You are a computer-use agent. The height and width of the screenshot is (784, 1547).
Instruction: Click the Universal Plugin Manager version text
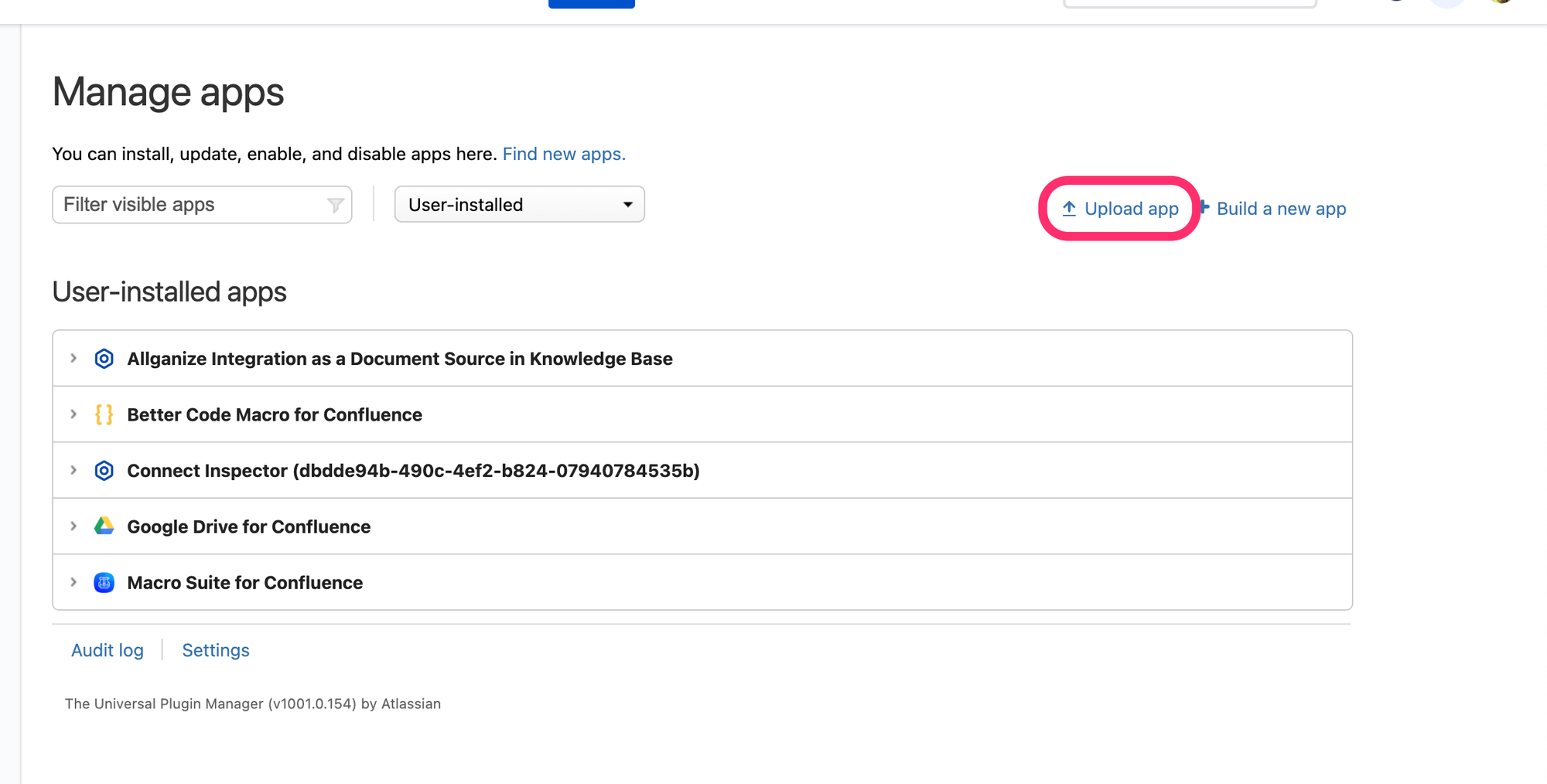(253, 704)
